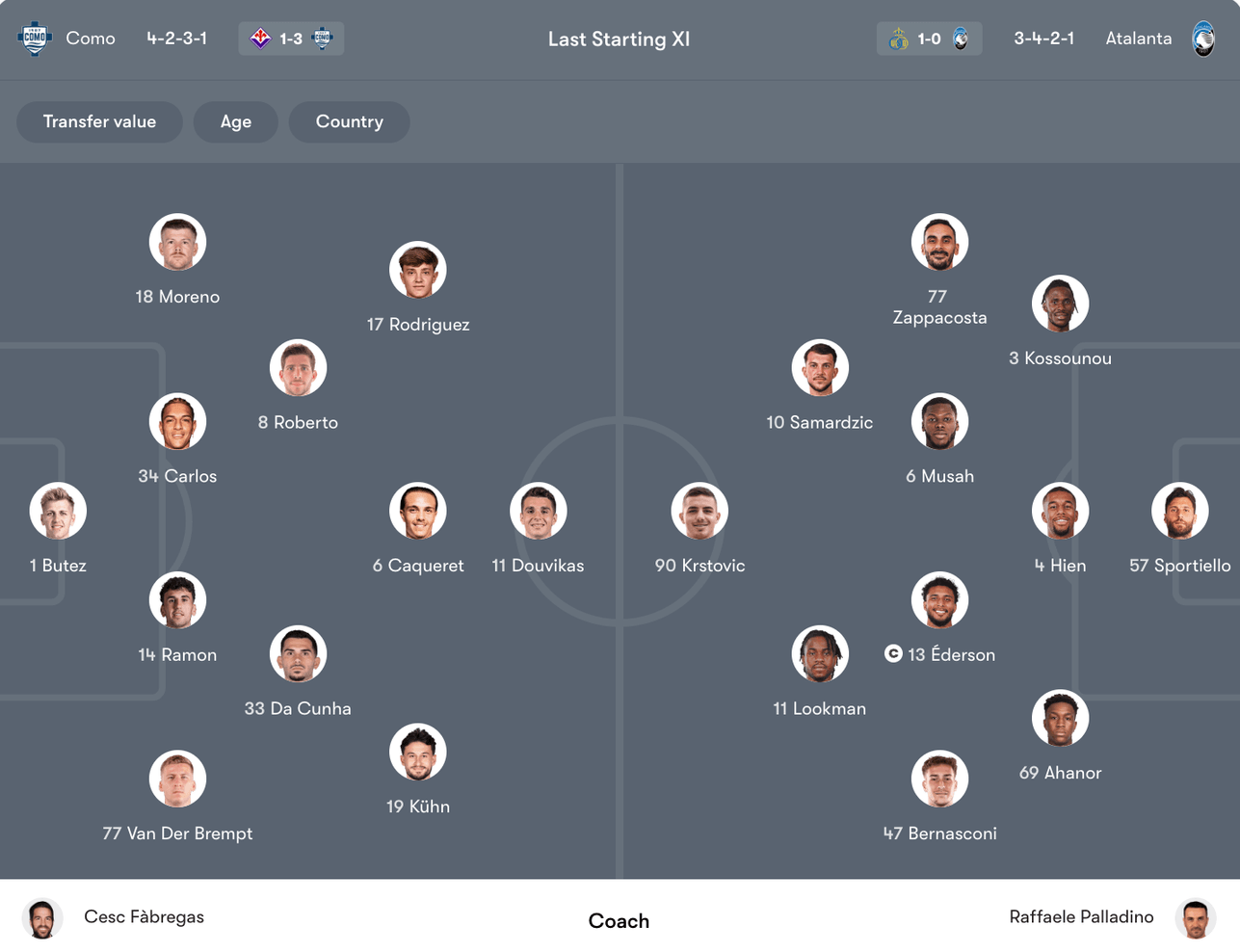Select Douvikas player avatar
Viewport: 1240px width, 952px height.
[538, 512]
